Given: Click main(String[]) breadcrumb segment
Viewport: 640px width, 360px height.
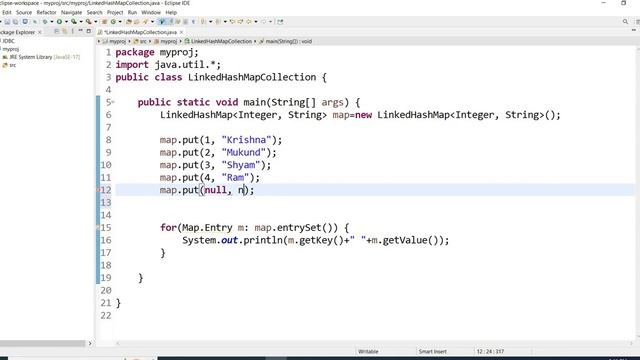Looking at the screenshot, I should [285, 41].
